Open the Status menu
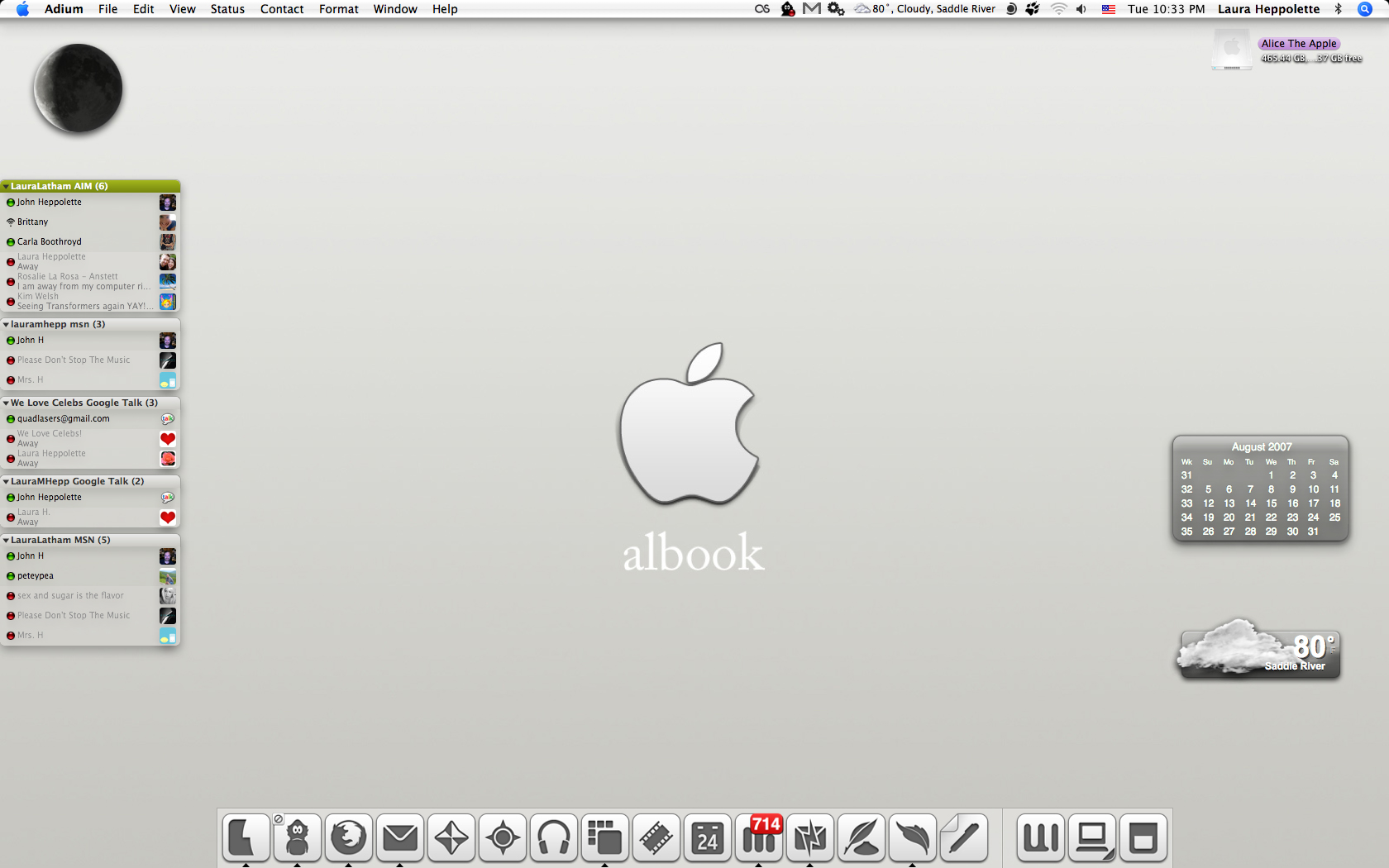 (x=227, y=9)
